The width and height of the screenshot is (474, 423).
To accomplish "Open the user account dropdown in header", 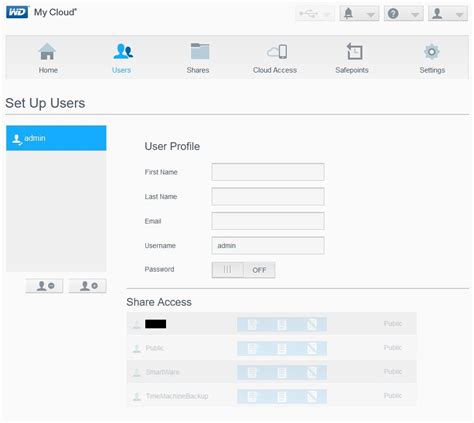I will pos(448,14).
